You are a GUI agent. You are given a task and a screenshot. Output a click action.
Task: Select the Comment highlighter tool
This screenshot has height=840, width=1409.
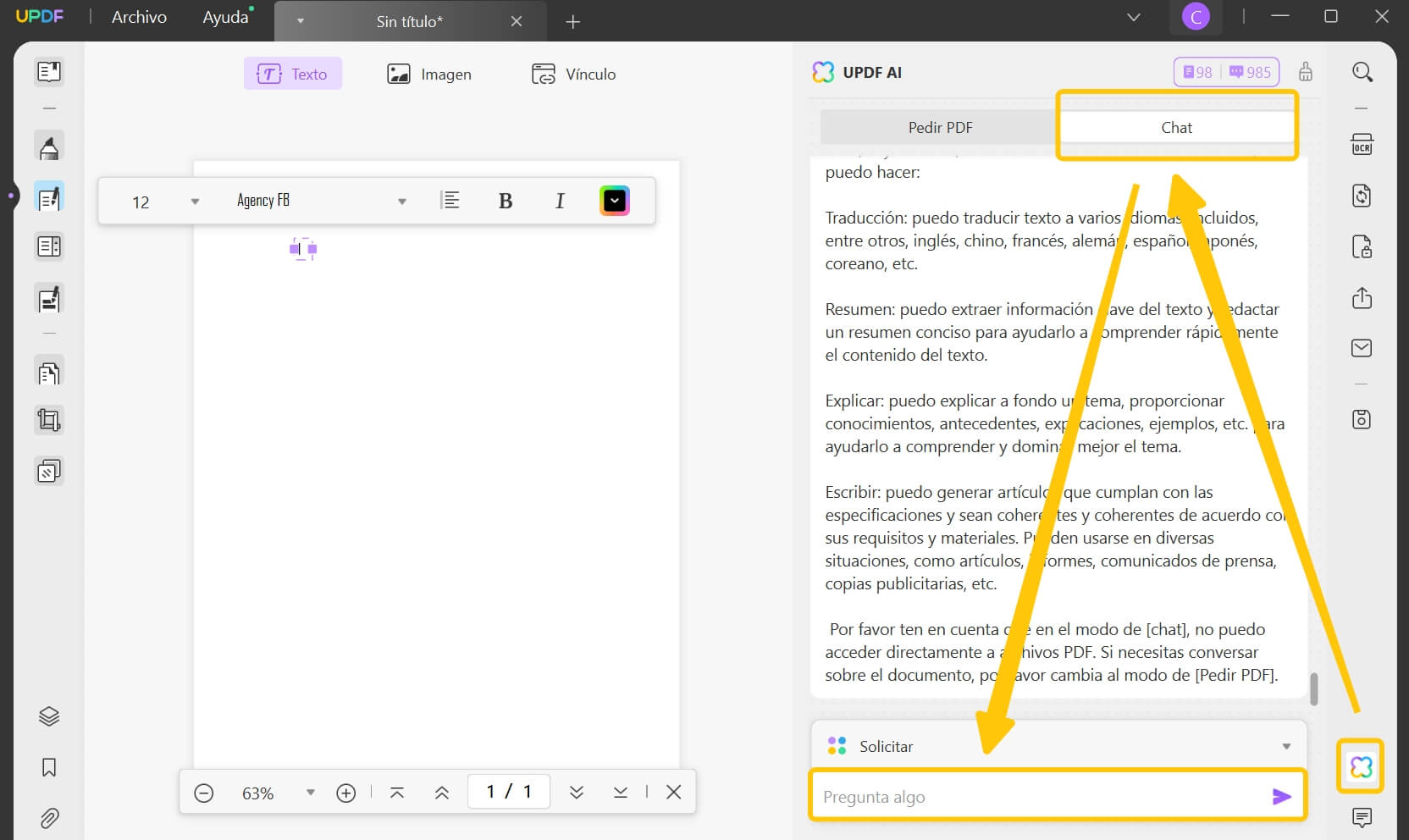tap(49, 147)
